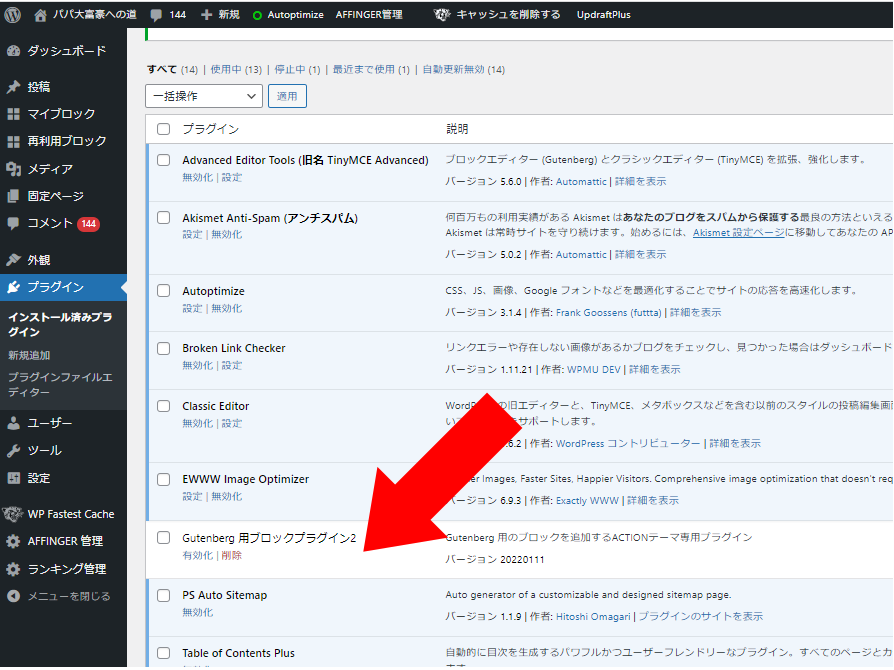Click the WordPress logo icon
894x670 pixels.
coord(13,15)
